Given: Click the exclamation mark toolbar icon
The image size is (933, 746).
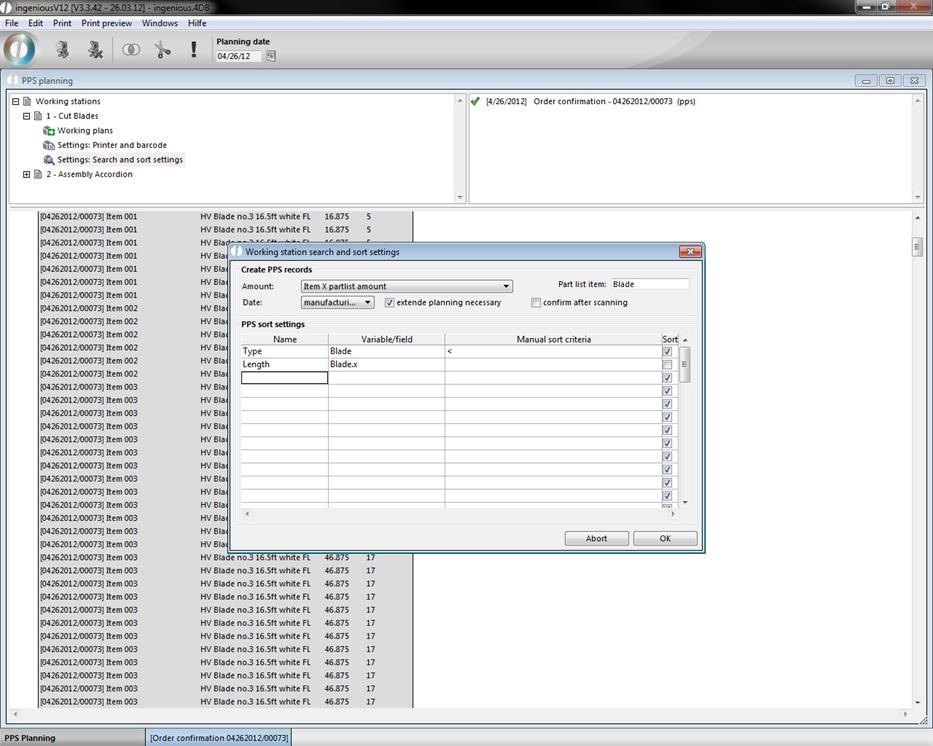Looking at the screenshot, I should [193, 49].
